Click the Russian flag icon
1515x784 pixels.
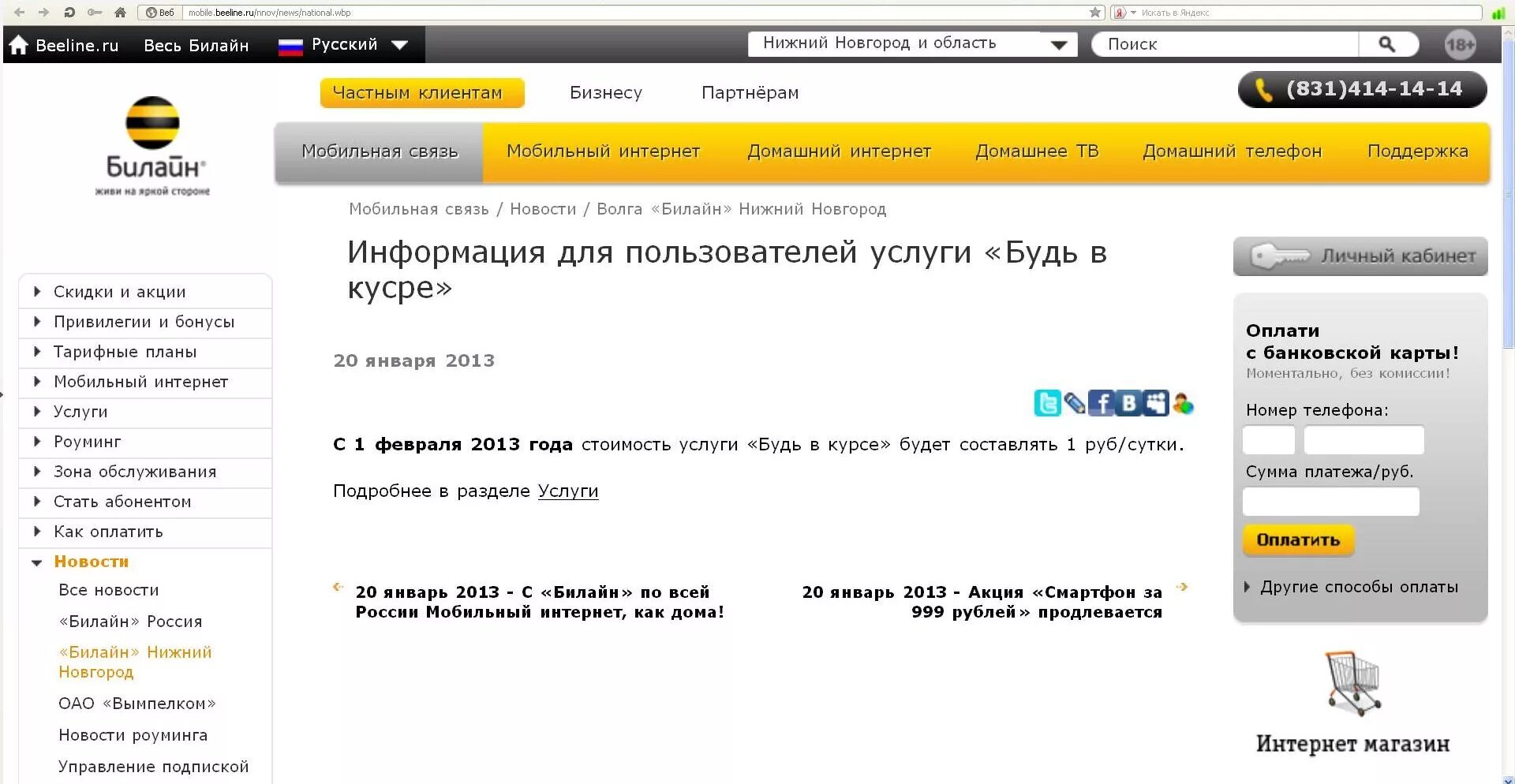click(290, 47)
